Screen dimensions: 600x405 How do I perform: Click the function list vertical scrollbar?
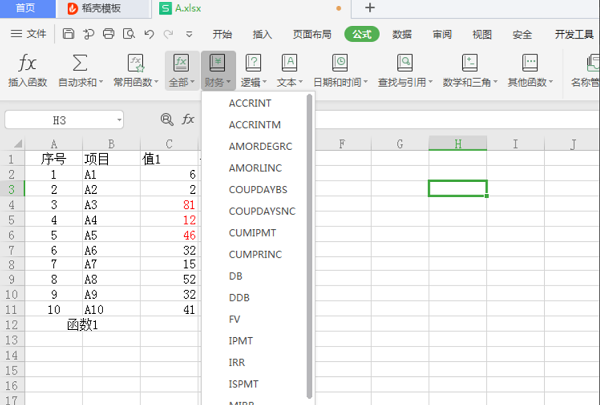point(309,247)
